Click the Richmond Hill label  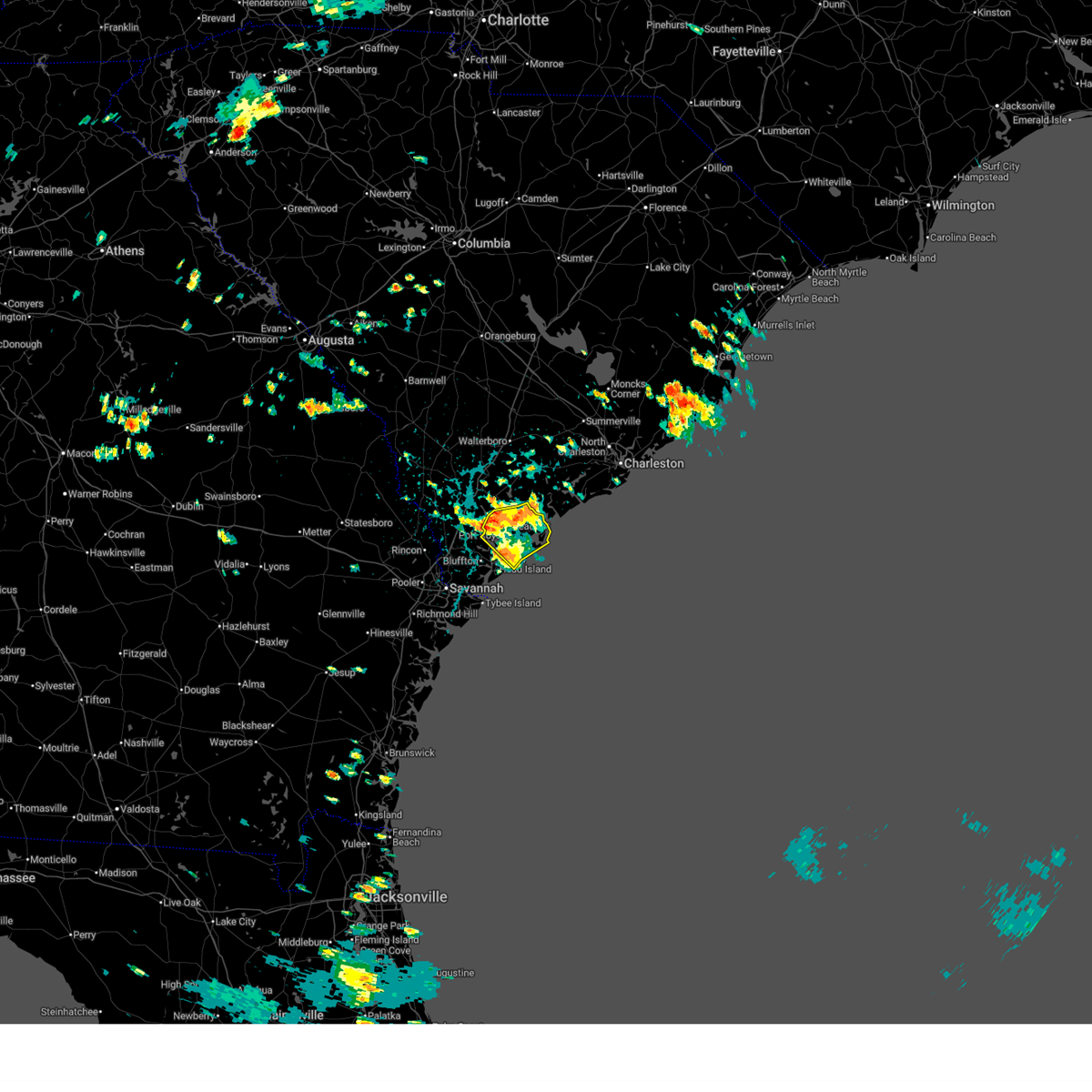tap(447, 614)
